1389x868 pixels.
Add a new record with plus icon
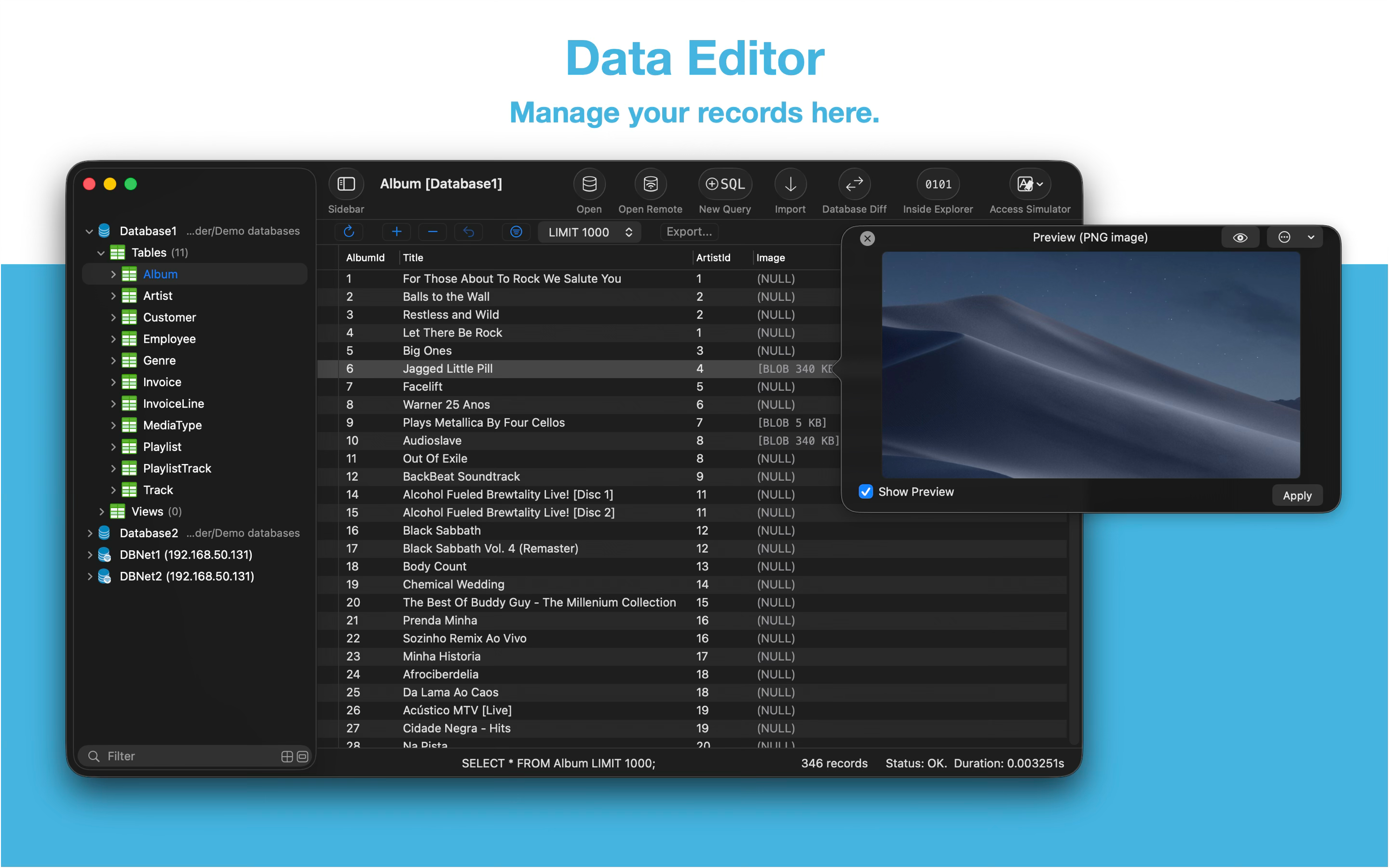396,232
